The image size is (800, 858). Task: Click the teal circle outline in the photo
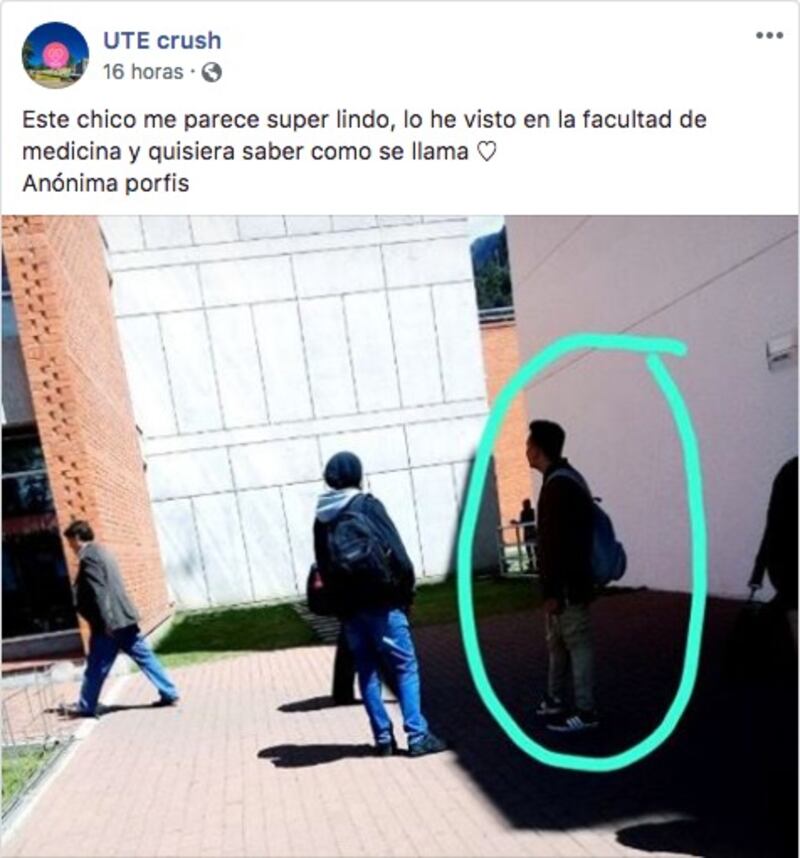pyautogui.click(x=579, y=553)
